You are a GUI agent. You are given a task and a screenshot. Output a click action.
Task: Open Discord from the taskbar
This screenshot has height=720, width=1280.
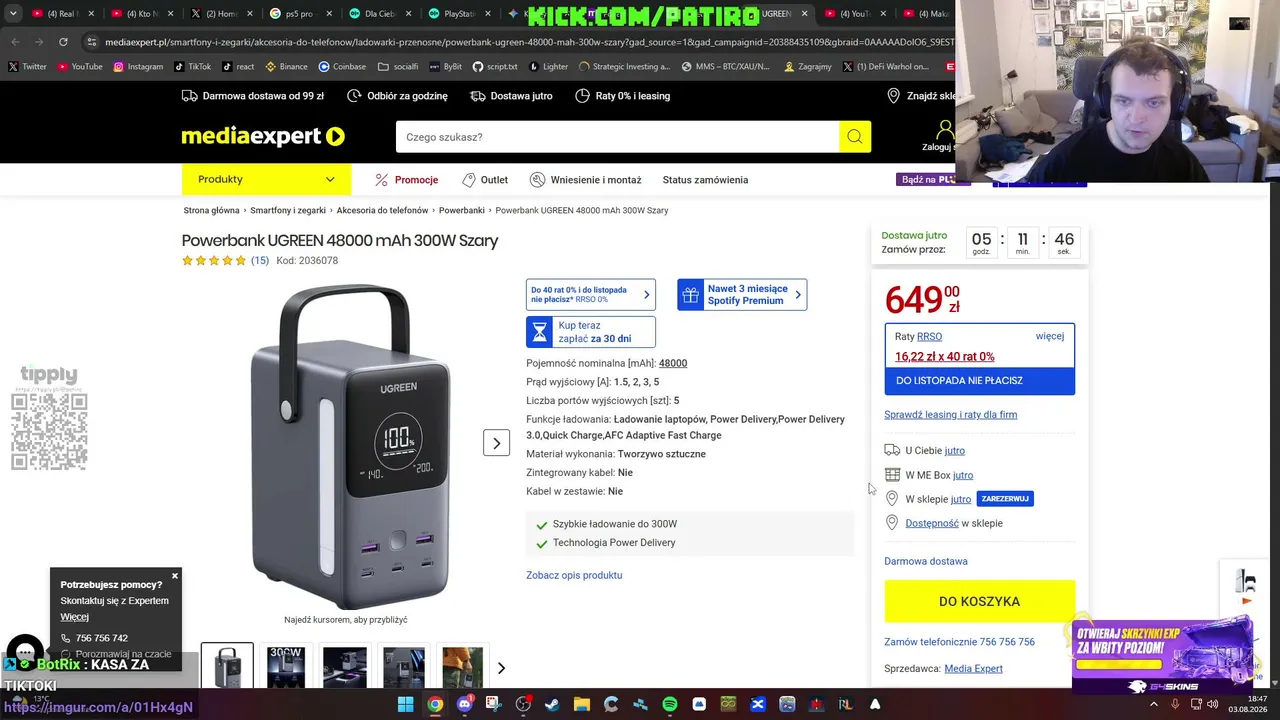coord(464,704)
